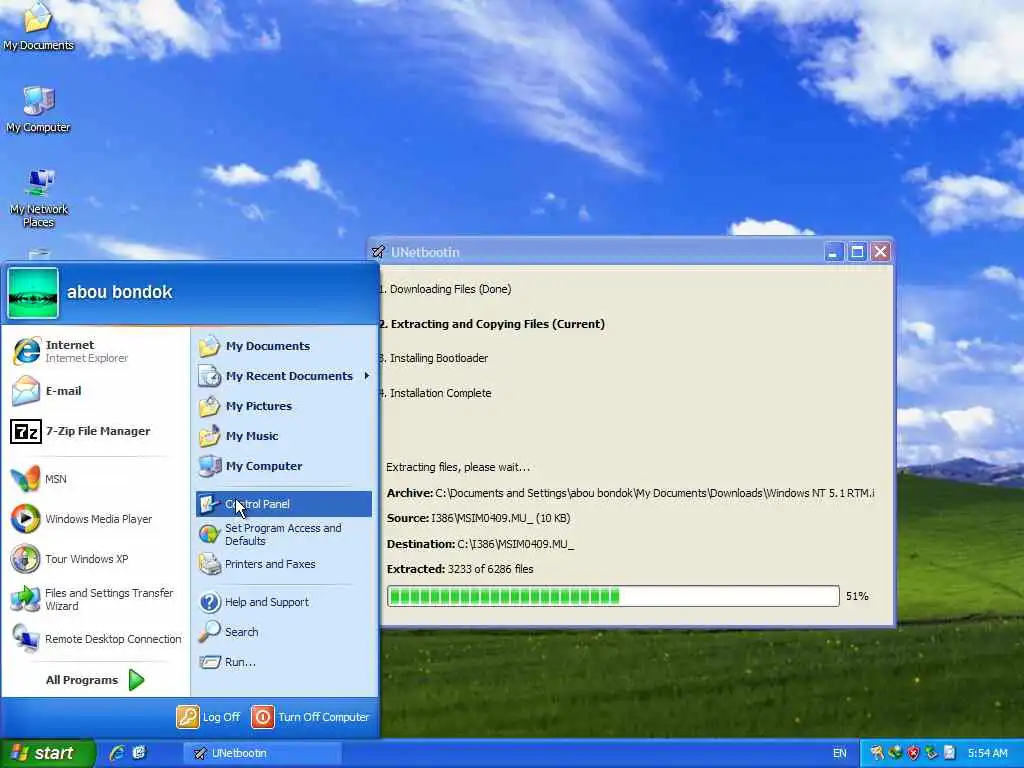Close the UNetbootin window
Screen dimensions: 1024x768
(880, 252)
